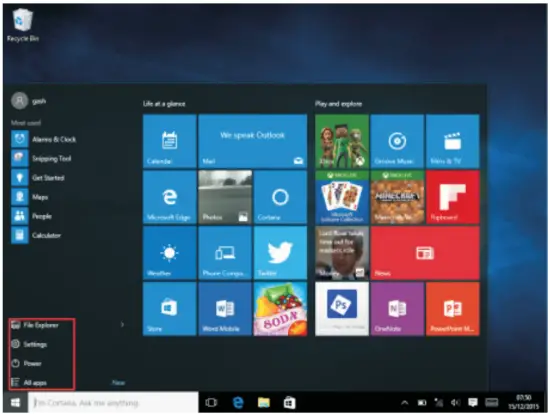550x414 pixels.
Task: Click the taskbar clock and date
Action: 523,402
